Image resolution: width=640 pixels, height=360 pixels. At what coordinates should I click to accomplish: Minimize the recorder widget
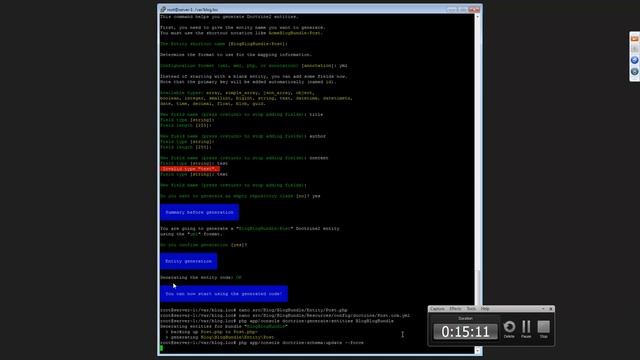pyautogui.click(x=543, y=309)
